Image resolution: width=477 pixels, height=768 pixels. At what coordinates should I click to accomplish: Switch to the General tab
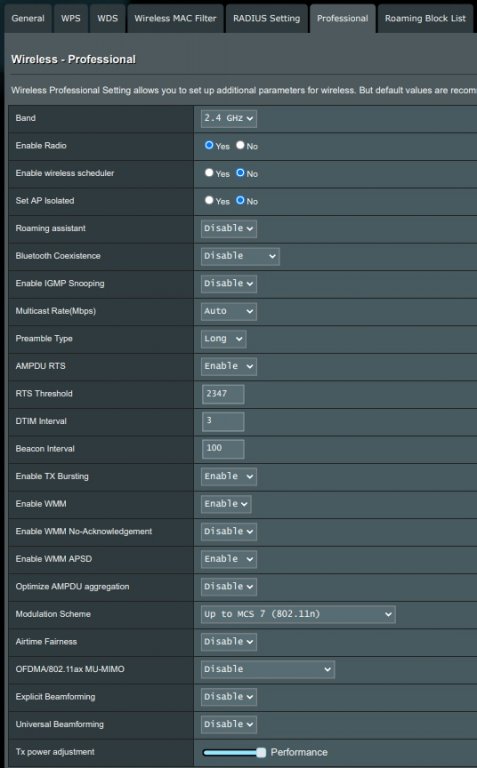click(x=28, y=19)
